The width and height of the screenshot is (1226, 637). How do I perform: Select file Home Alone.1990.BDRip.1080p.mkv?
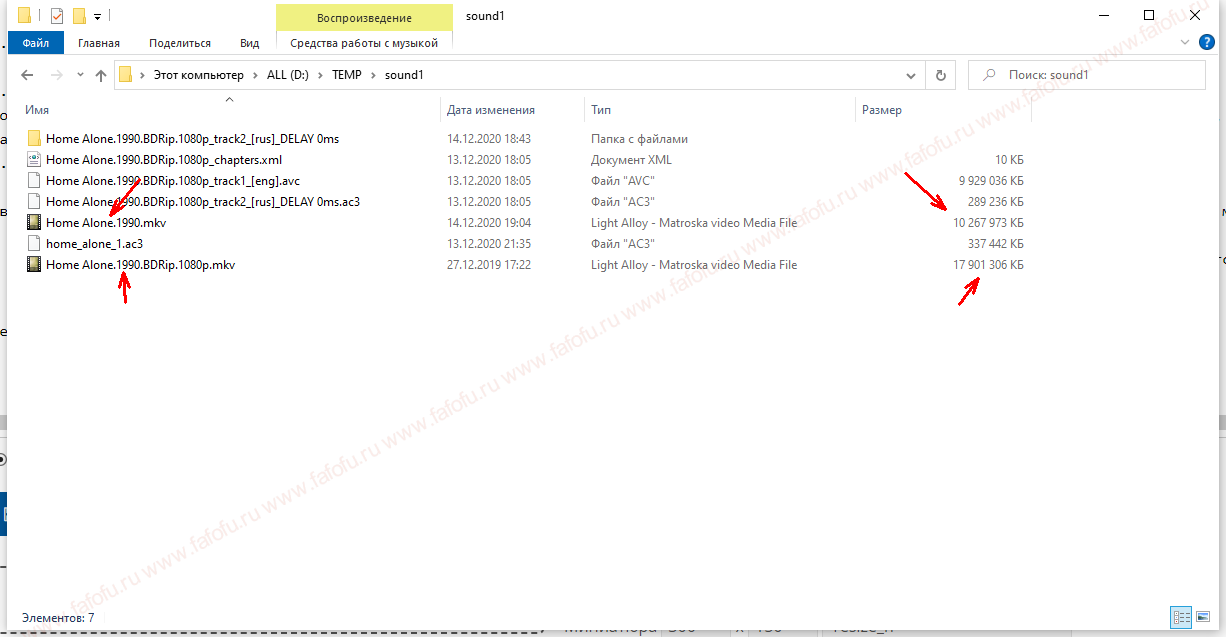pos(140,265)
